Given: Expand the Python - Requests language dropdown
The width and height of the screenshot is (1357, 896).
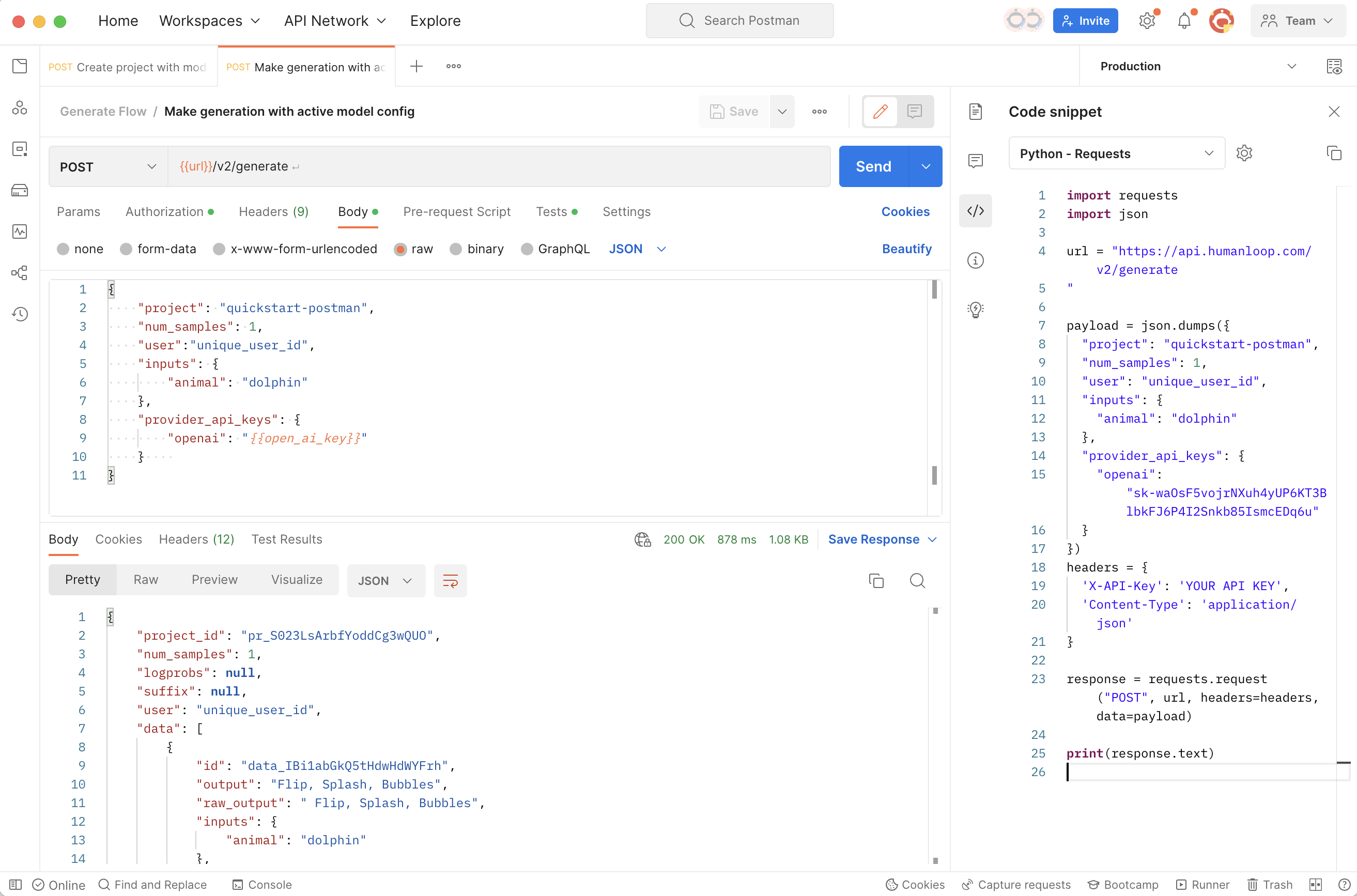Looking at the screenshot, I should click(x=1117, y=153).
